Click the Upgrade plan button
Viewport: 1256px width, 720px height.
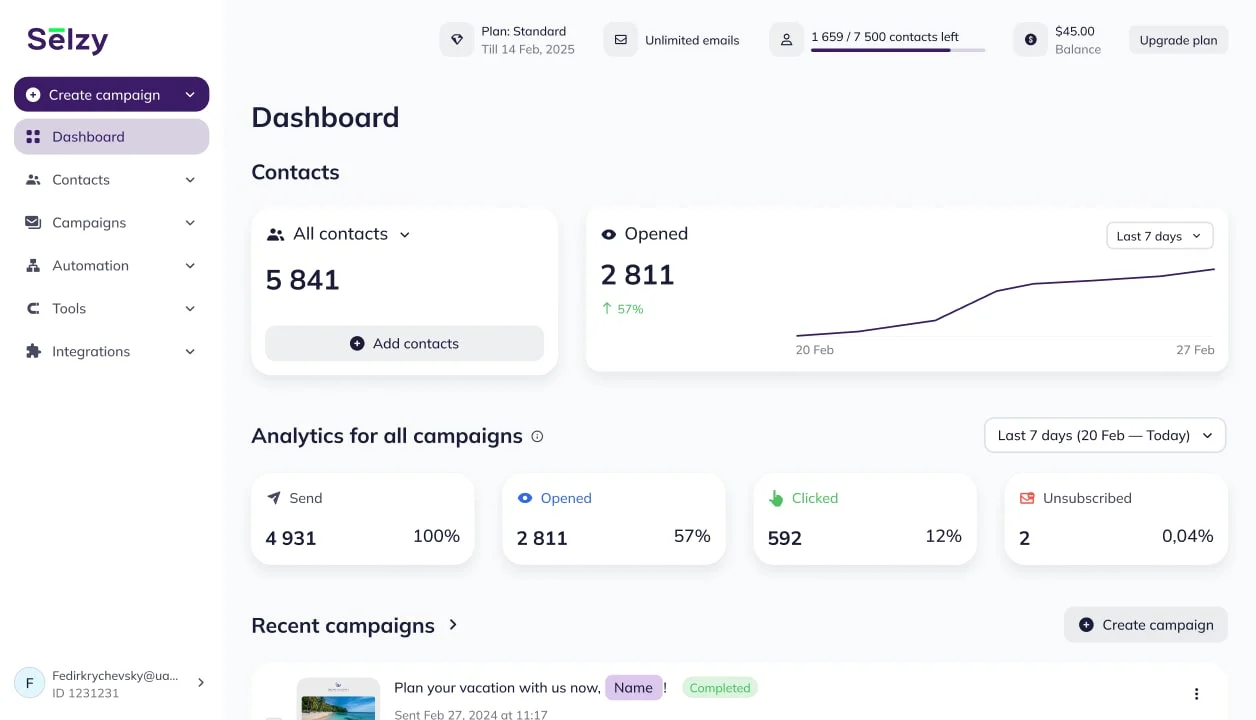coord(1178,40)
